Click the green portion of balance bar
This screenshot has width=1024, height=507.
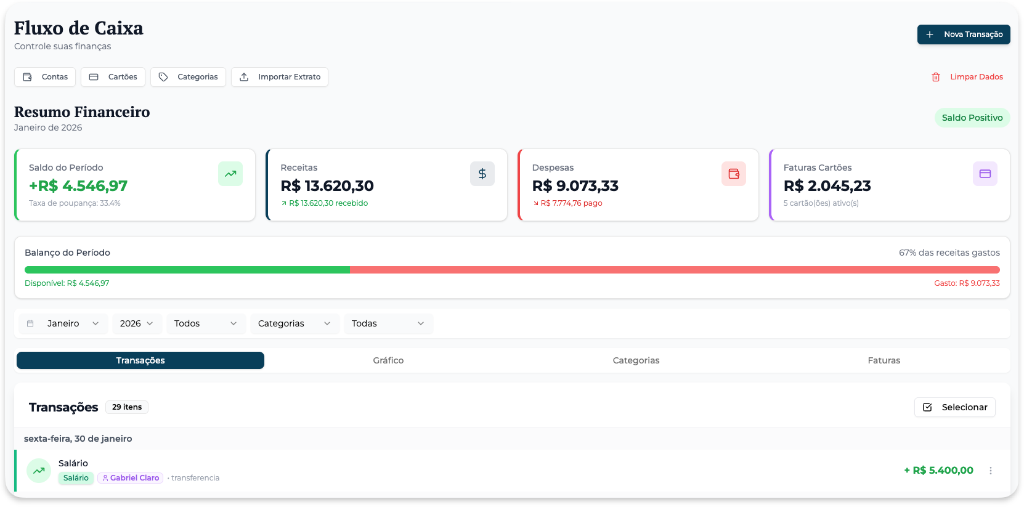187,270
